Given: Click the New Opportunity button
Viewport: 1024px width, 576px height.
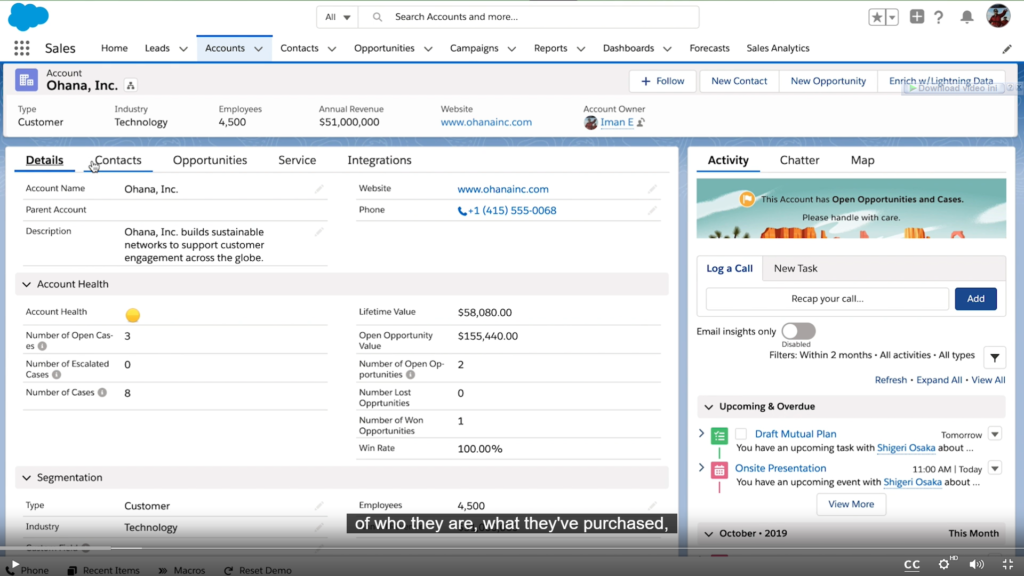Looking at the screenshot, I should coord(827,81).
